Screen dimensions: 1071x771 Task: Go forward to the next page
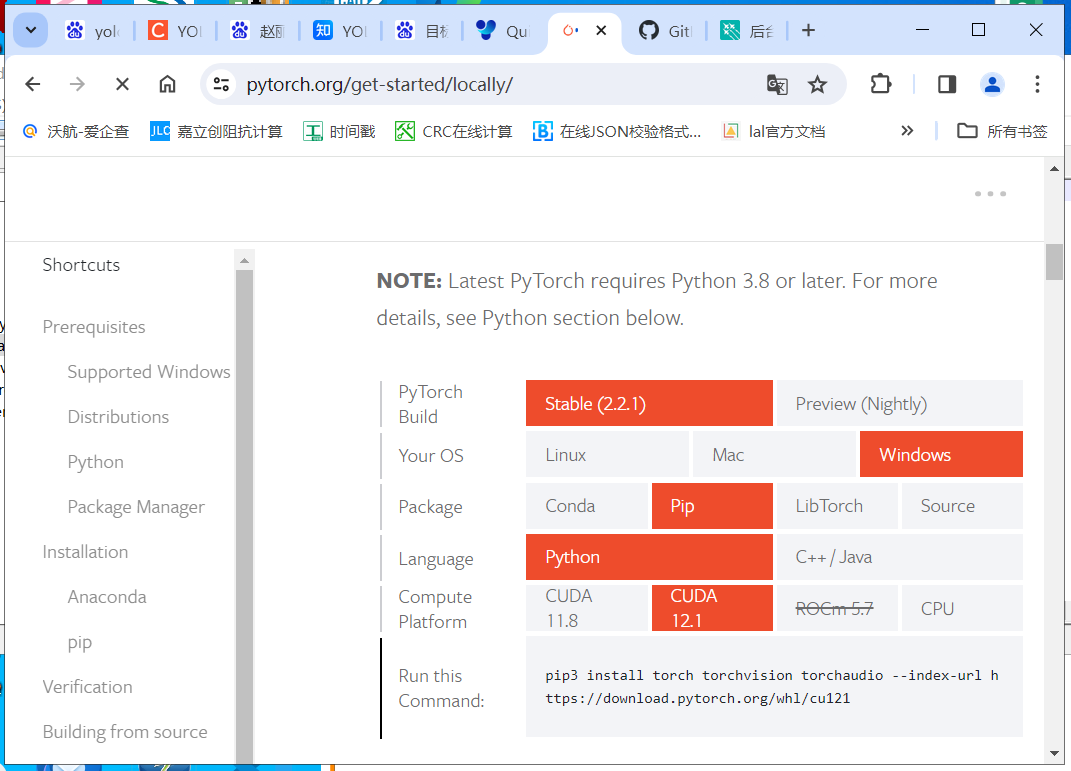point(77,84)
